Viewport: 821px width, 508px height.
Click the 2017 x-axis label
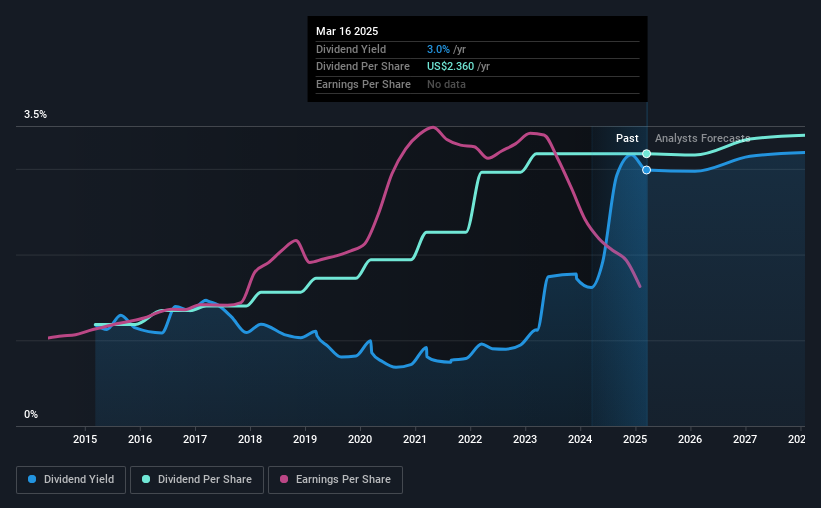coord(195,439)
